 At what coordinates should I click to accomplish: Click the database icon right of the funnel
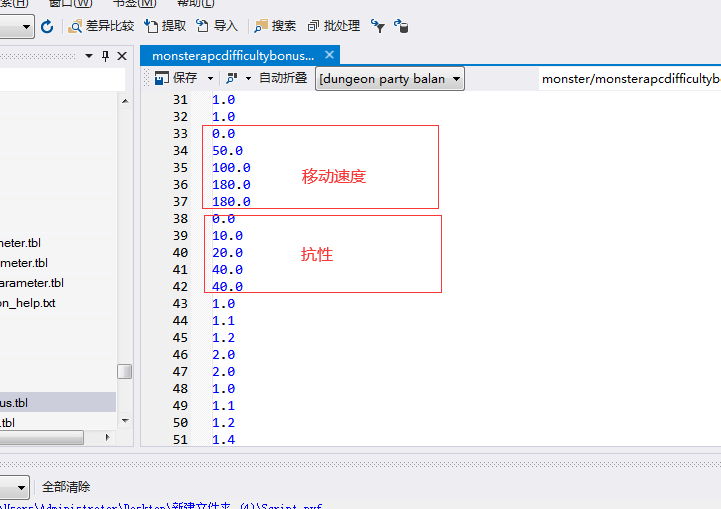tap(401, 26)
